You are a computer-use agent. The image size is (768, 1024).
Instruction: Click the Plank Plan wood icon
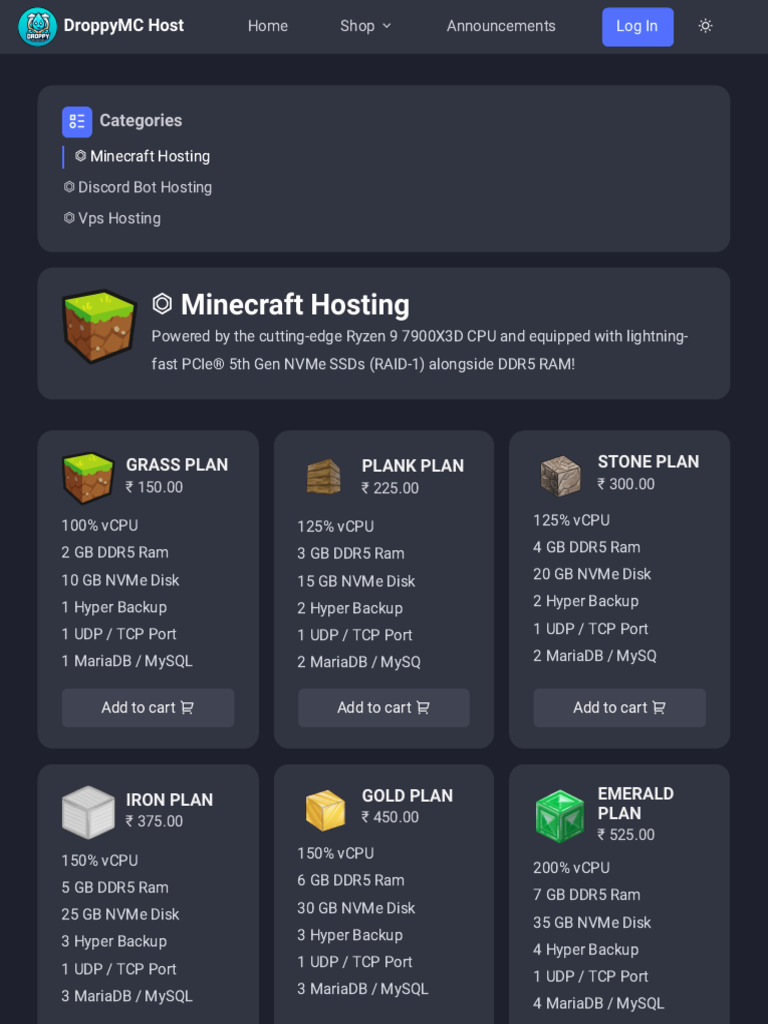point(324,477)
